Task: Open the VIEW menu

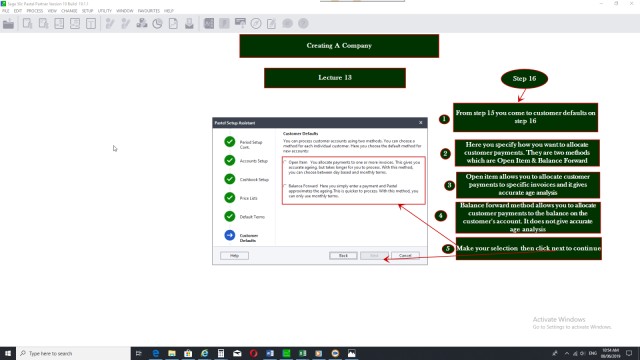Action: point(52,11)
